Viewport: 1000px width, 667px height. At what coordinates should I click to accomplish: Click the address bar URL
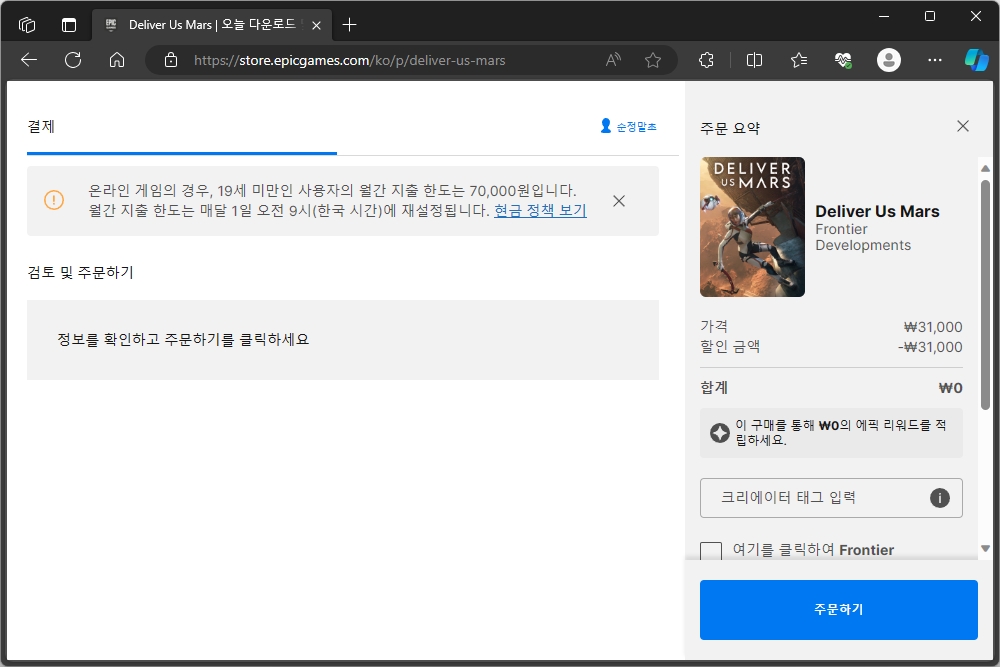pyautogui.click(x=349, y=61)
